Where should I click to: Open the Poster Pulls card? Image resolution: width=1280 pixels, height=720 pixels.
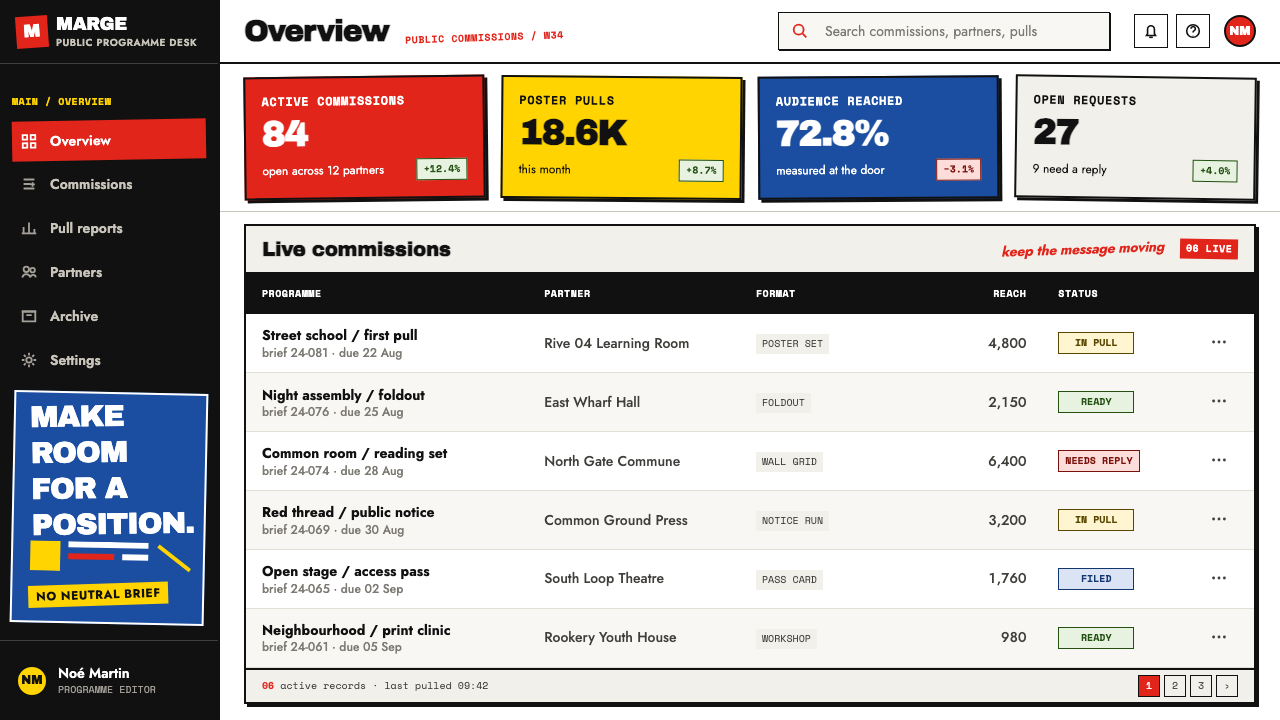[621, 137]
